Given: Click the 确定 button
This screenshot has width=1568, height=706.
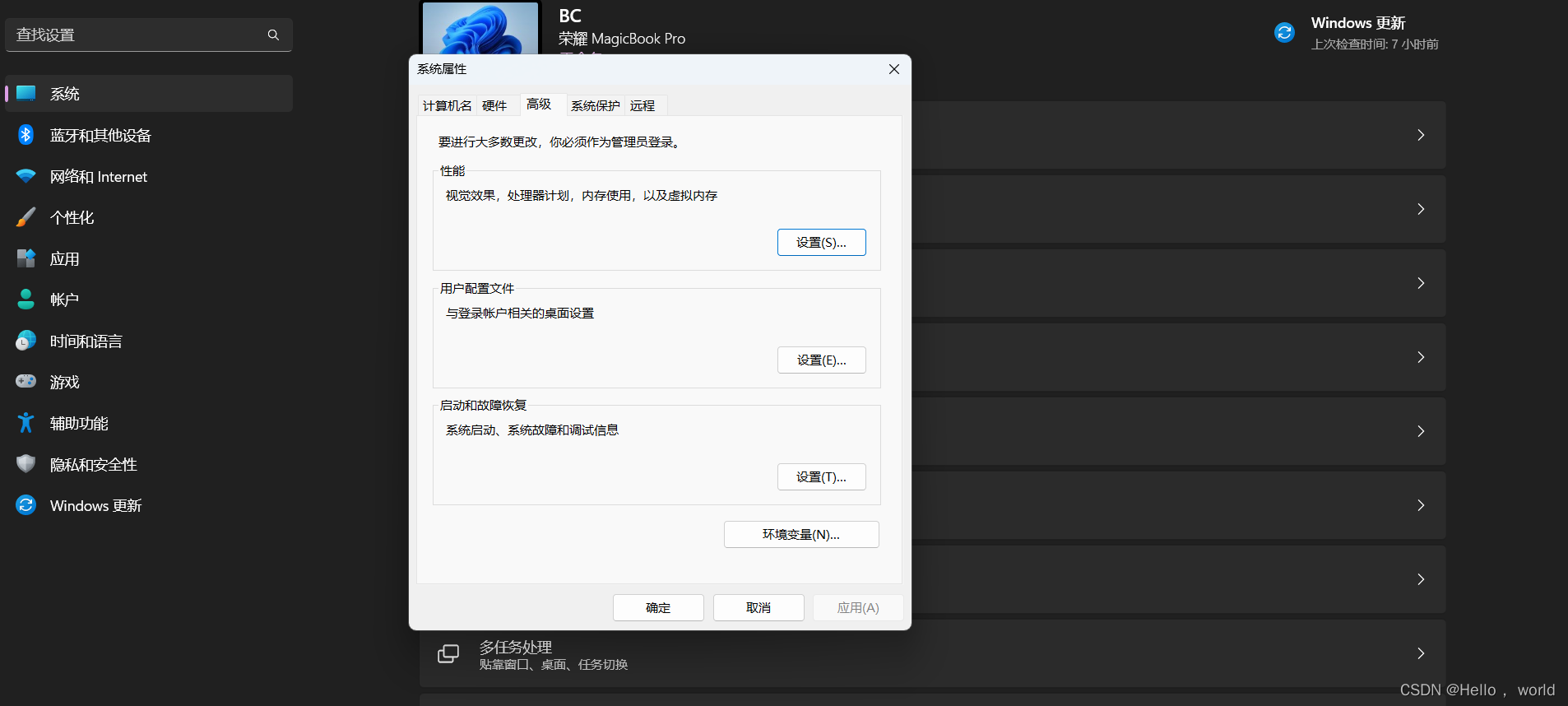Looking at the screenshot, I should pyautogui.click(x=658, y=608).
